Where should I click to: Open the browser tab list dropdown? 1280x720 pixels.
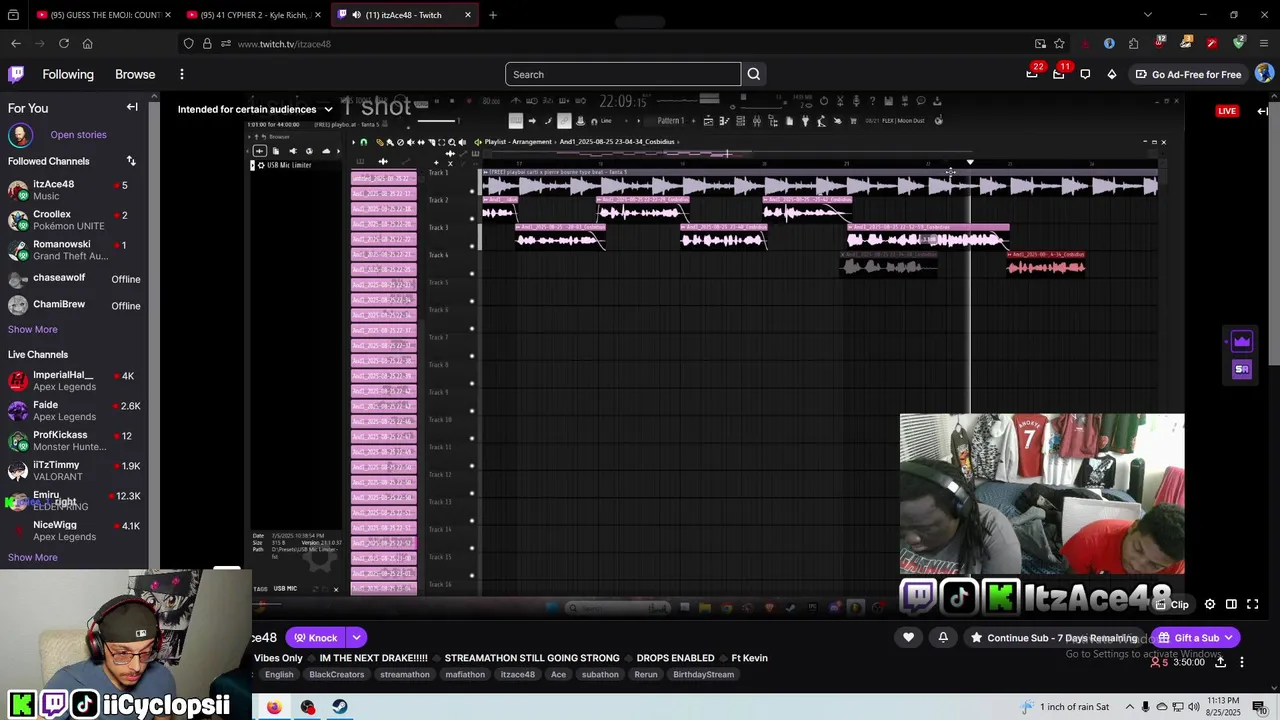(1147, 15)
